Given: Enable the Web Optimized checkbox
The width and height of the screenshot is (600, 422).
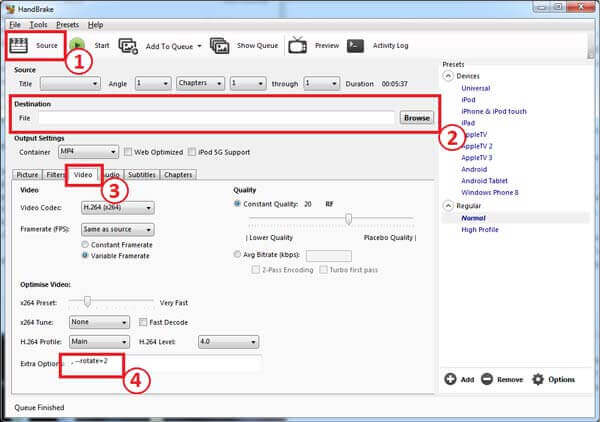Looking at the screenshot, I should tap(128, 152).
